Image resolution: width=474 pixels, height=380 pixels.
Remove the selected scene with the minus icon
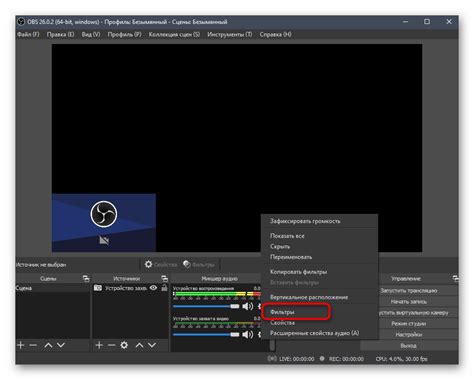pyautogui.click(x=33, y=345)
